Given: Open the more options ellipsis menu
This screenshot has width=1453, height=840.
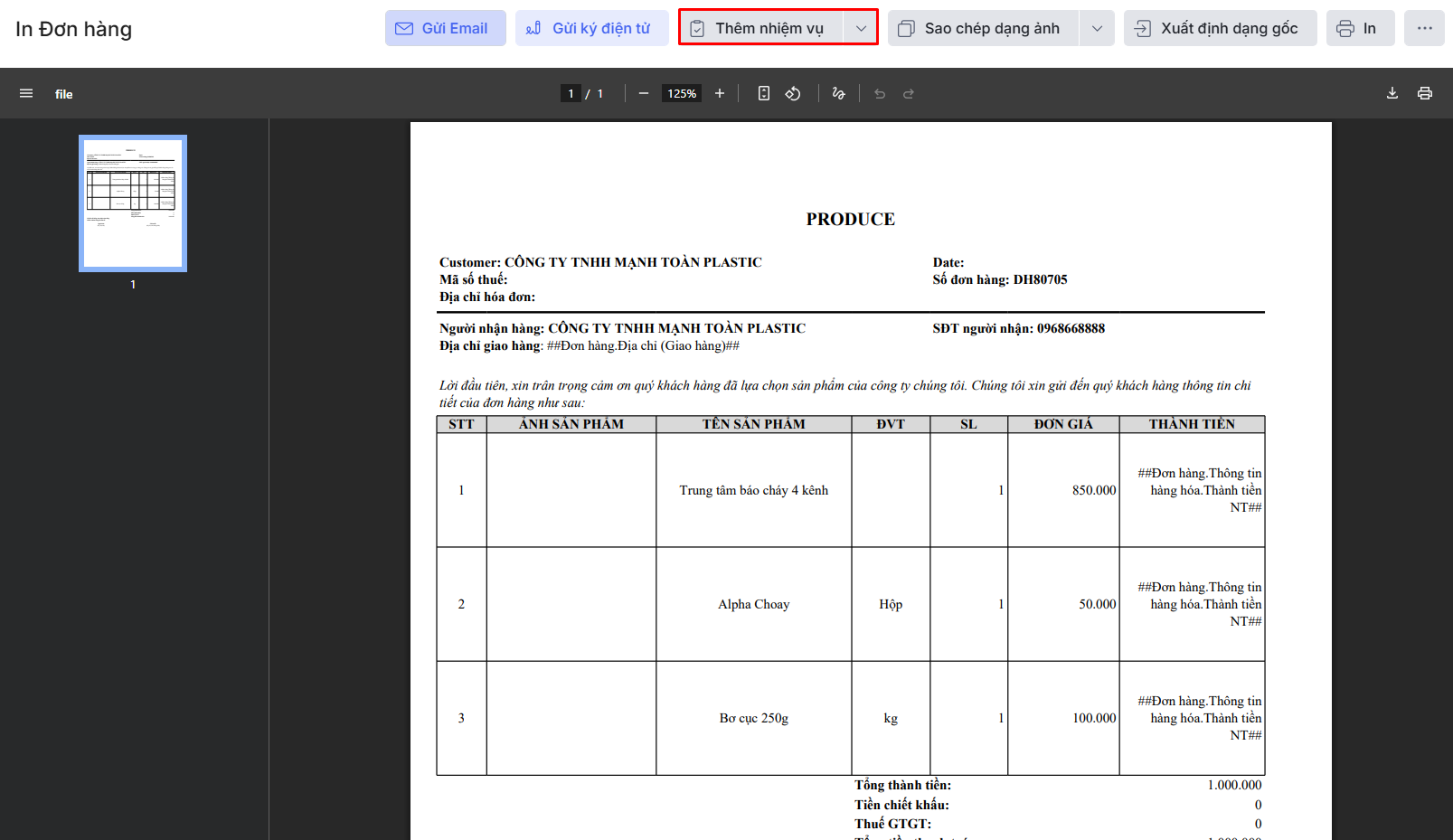Looking at the screenshot, I should tap(1424, 28).
